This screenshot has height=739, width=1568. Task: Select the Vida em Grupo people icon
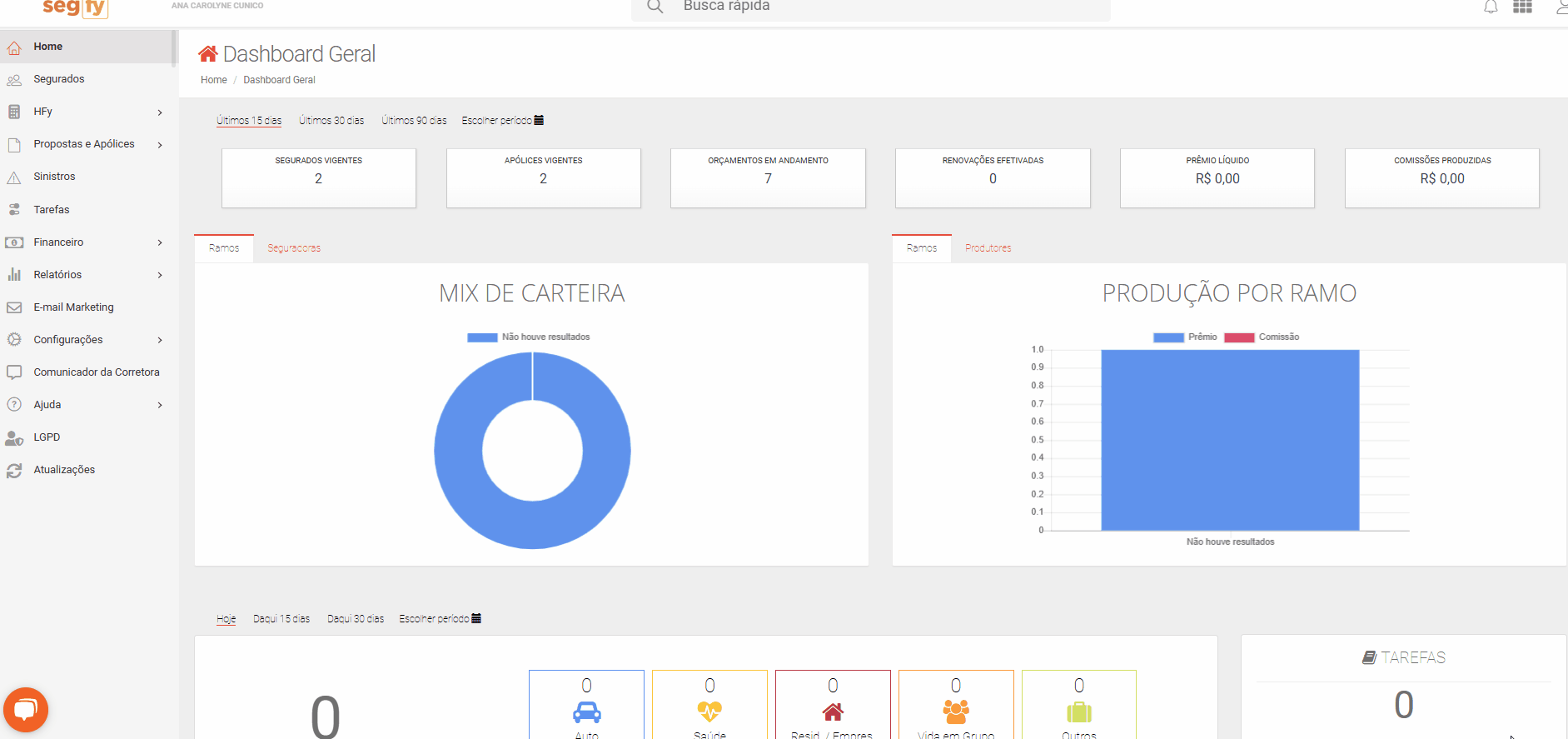[955, 711]
